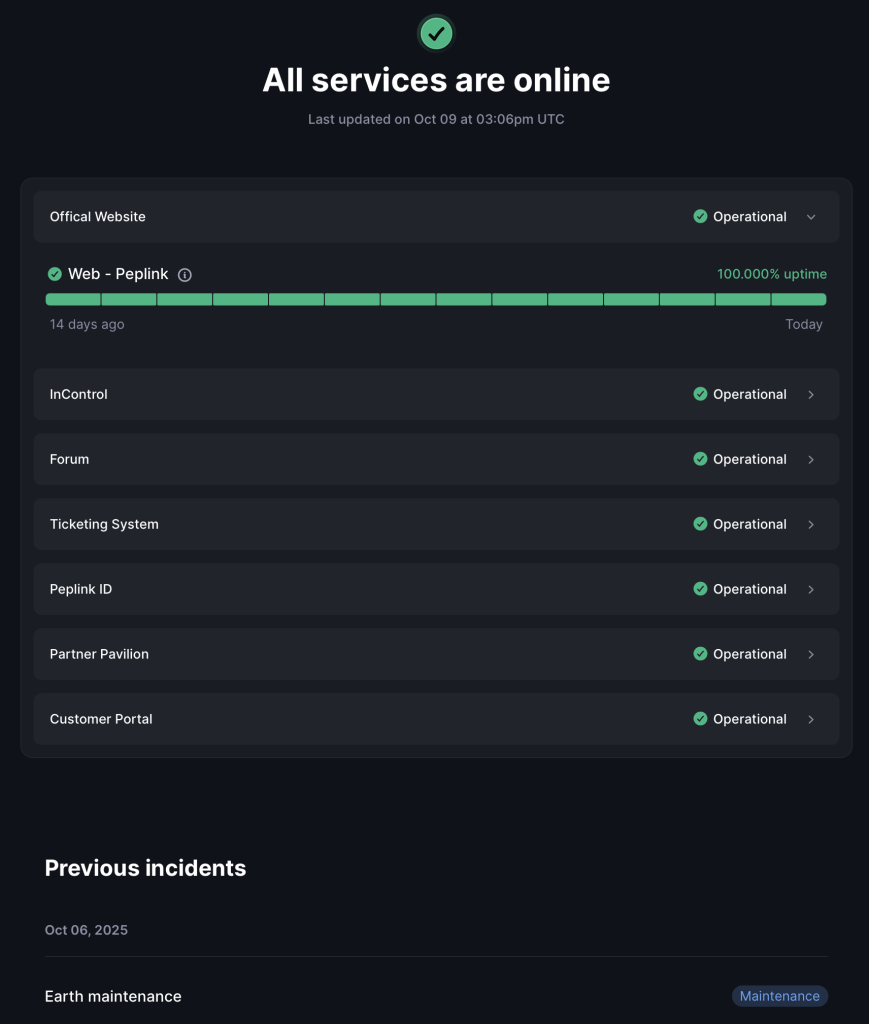This screenshot has width=869, height=1024.
Task: Click the Customer Portal row label
Action: [101, 719]
